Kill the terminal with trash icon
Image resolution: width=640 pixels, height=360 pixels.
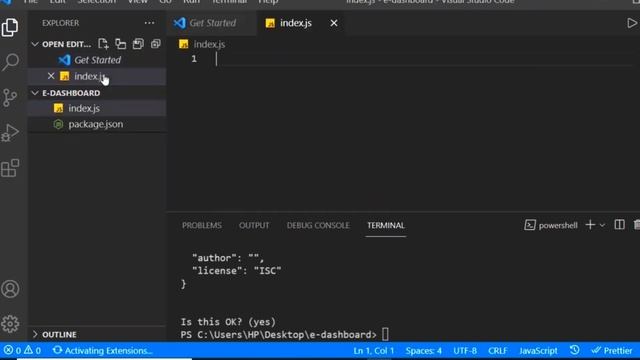click(636, 225)
